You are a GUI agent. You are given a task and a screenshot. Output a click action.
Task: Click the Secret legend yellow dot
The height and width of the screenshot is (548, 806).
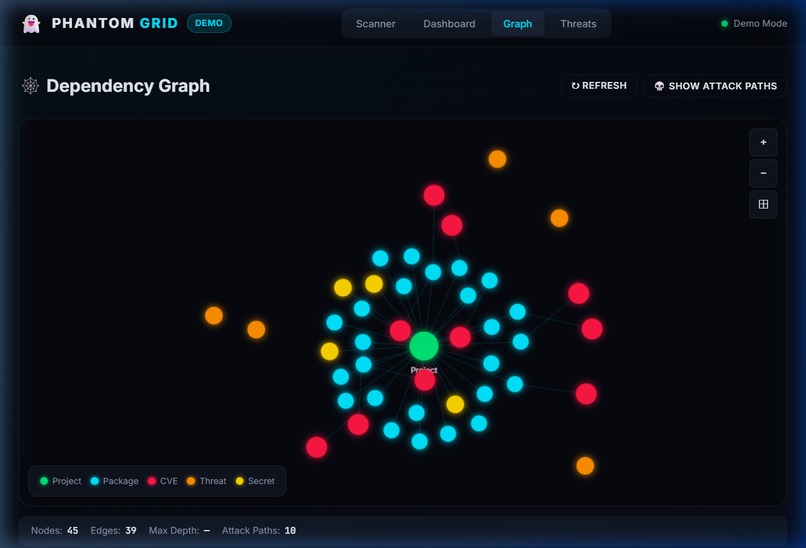click(240, 481)
